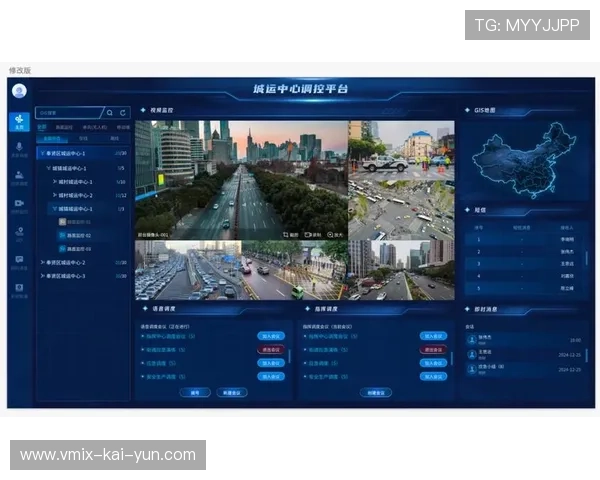The width and height of the screenshot is (600, 480).
Task: Click the 即时消息 list scrollbar
Action: click(587, 356)
